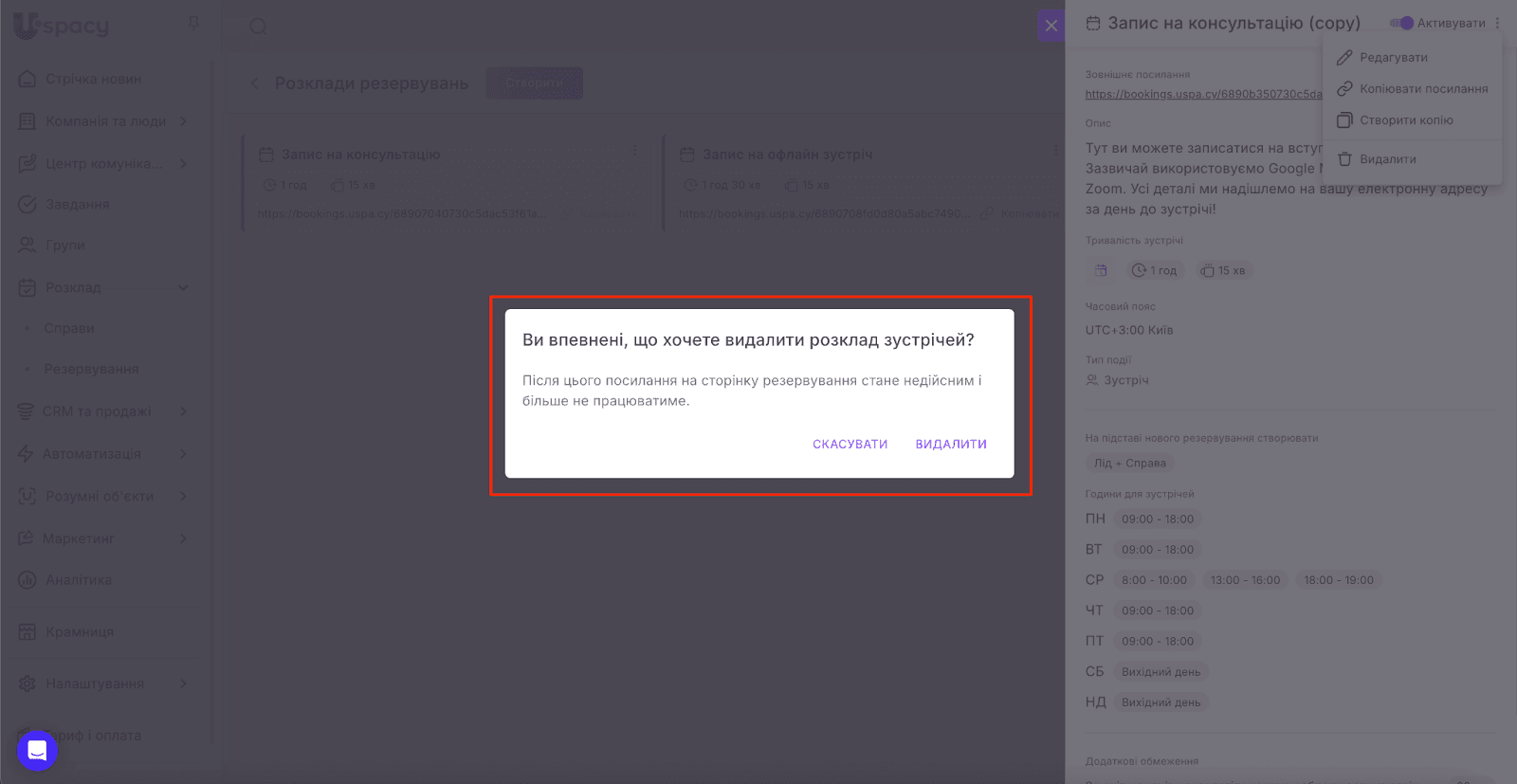Click the three-dot menu beside Активувати

(1497, 23)
